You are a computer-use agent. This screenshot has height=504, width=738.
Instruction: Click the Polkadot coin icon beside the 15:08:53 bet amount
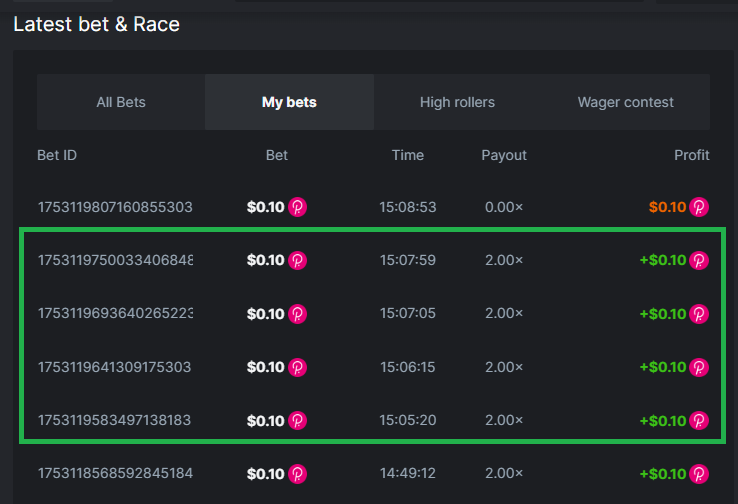[298, 207]
